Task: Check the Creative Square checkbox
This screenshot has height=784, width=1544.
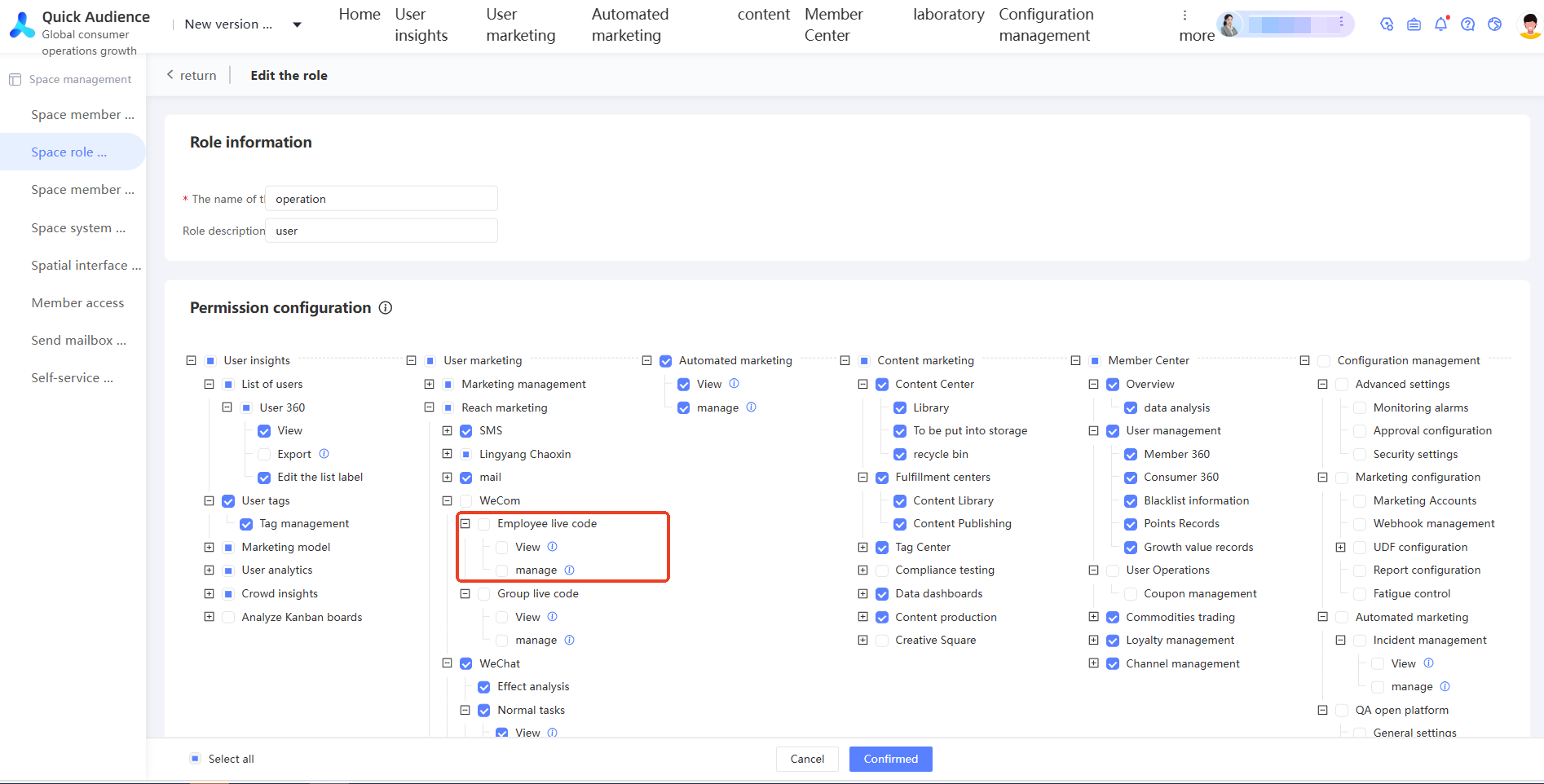Action: point(882,641)
